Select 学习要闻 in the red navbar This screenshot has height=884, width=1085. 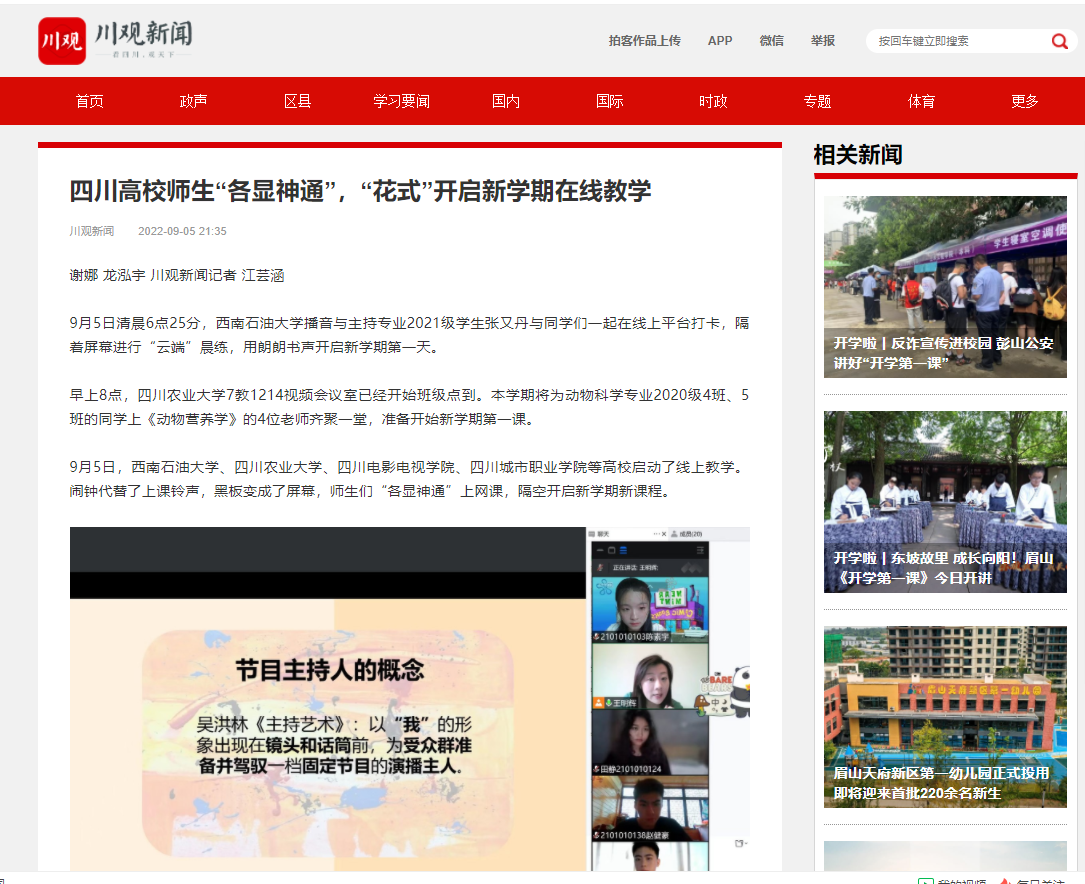pos(401,101)
